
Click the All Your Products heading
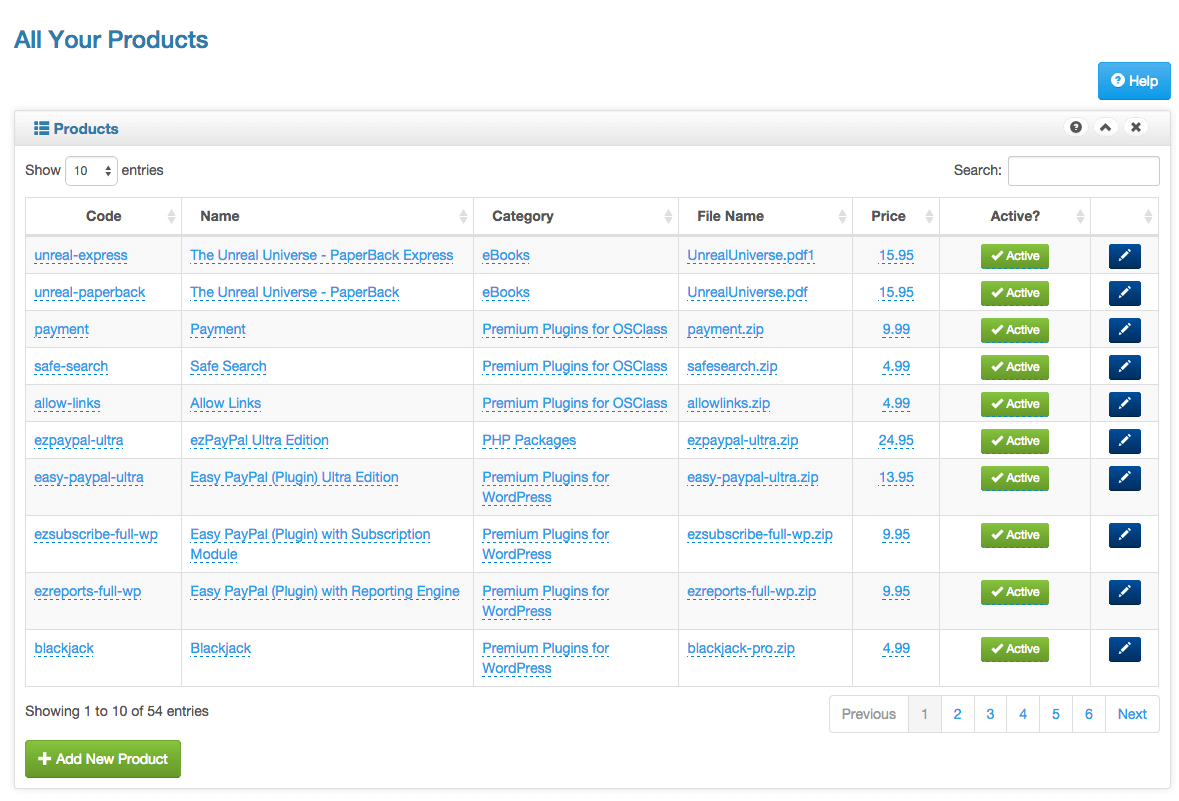pyautogui.click(x=111, y=39)
